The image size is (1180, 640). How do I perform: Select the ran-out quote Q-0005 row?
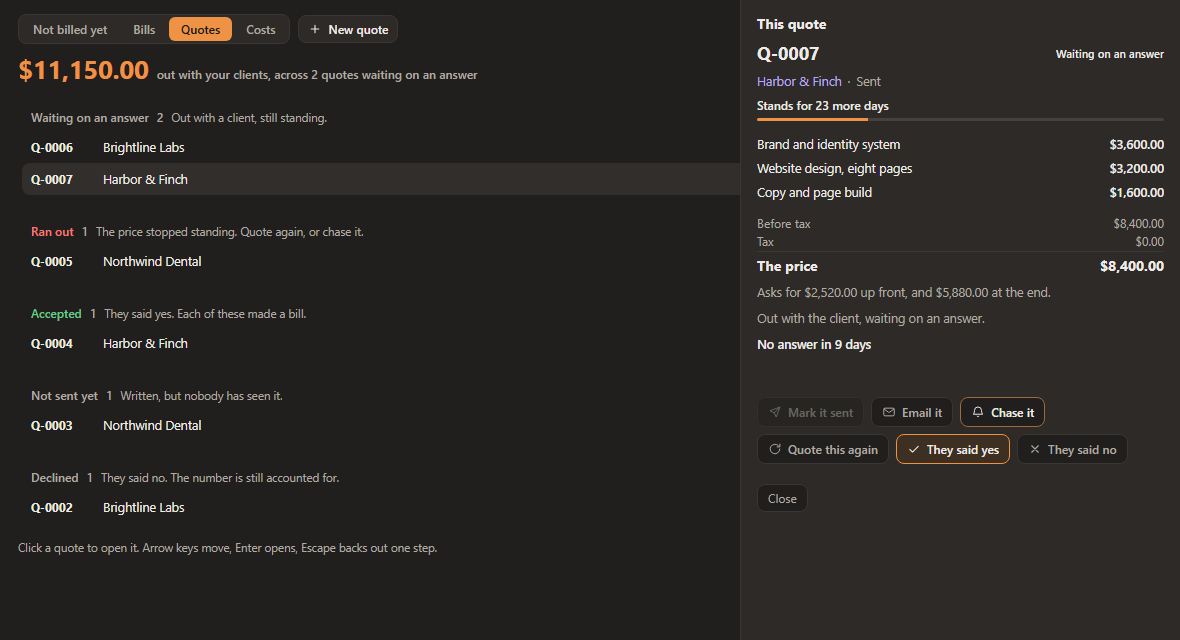pyautogui.click(x=381, y=261)
